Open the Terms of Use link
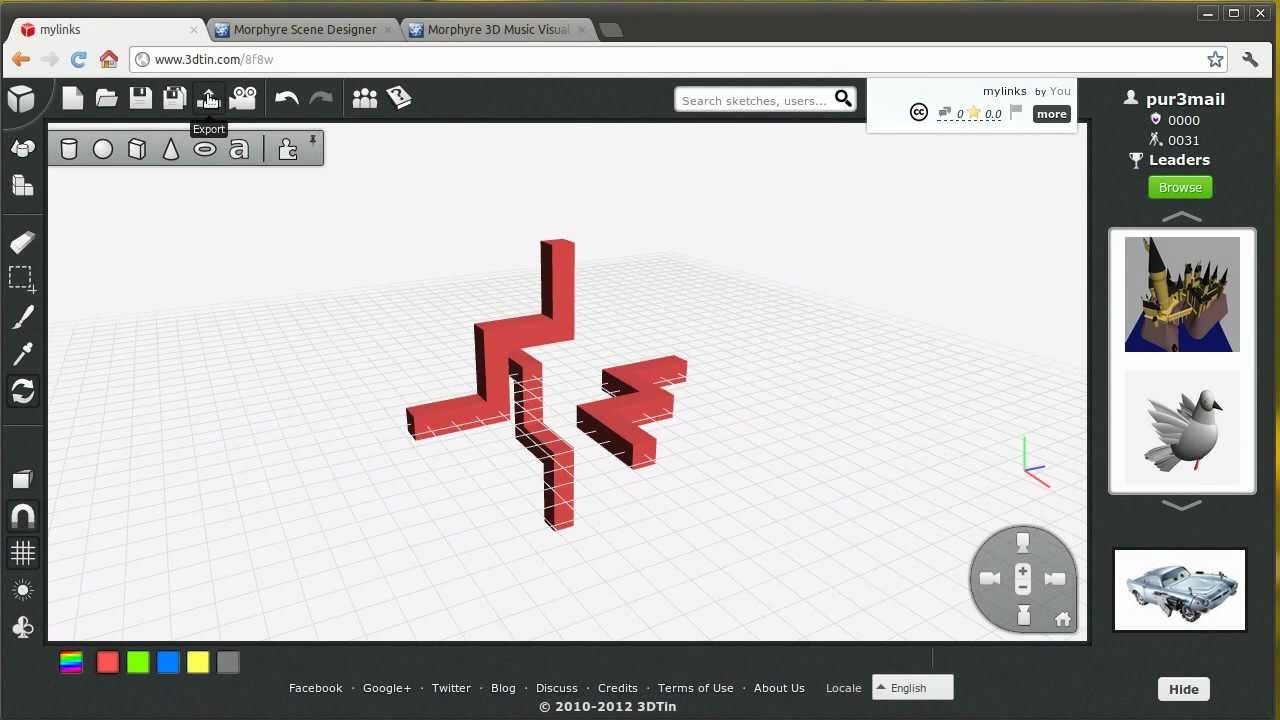 click(695, 687)
